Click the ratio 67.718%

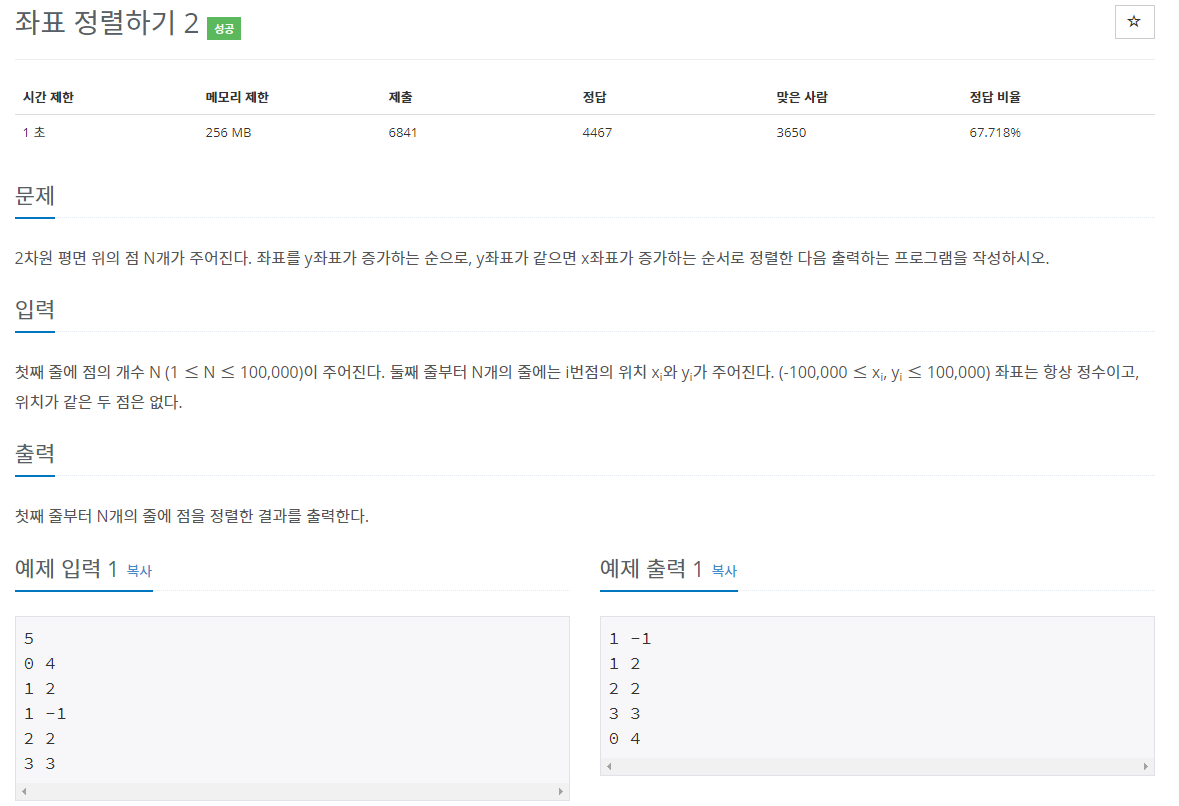coord(995,132)
